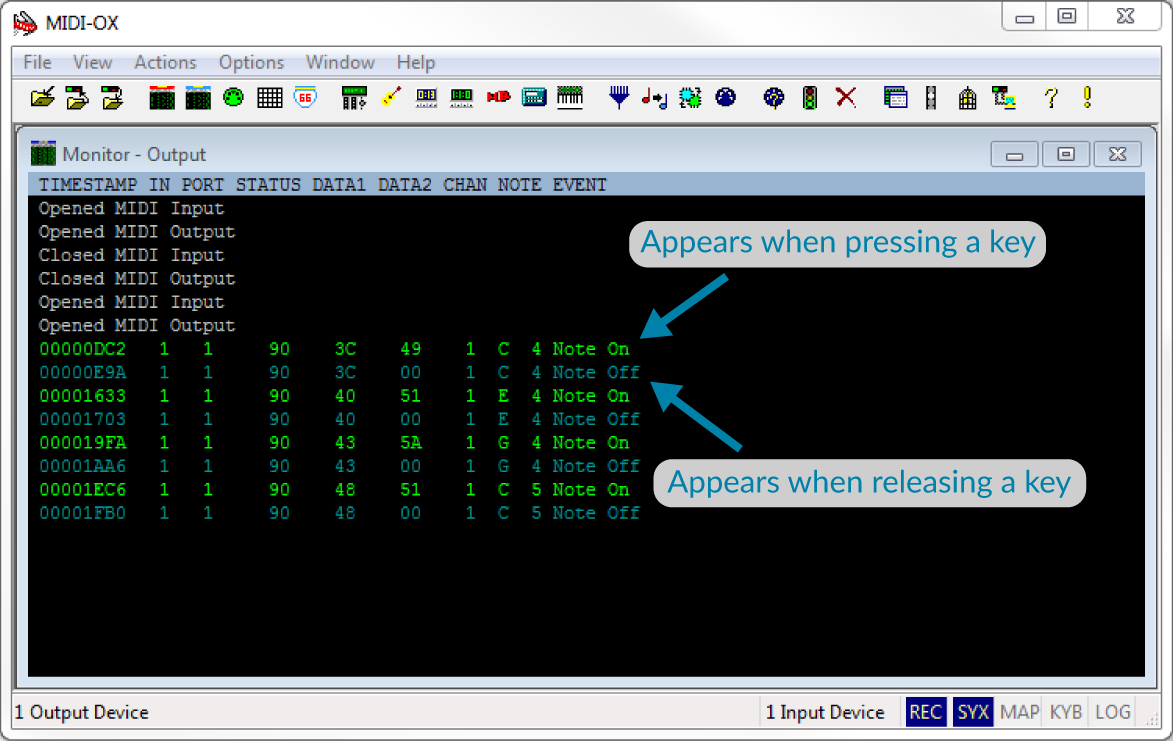This screenshot has height=741, width=1173.
Task: Toggle the LOG status bar indicator
Action: coord(1113,712)
